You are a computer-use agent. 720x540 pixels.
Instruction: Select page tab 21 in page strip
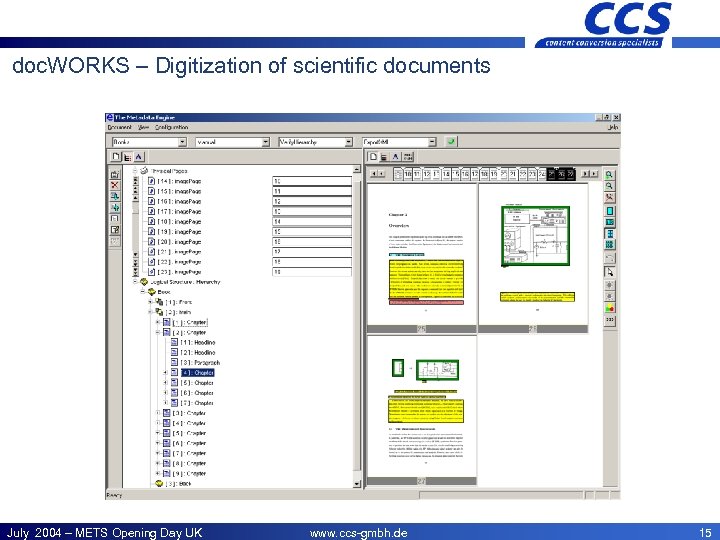pos(513,174)
